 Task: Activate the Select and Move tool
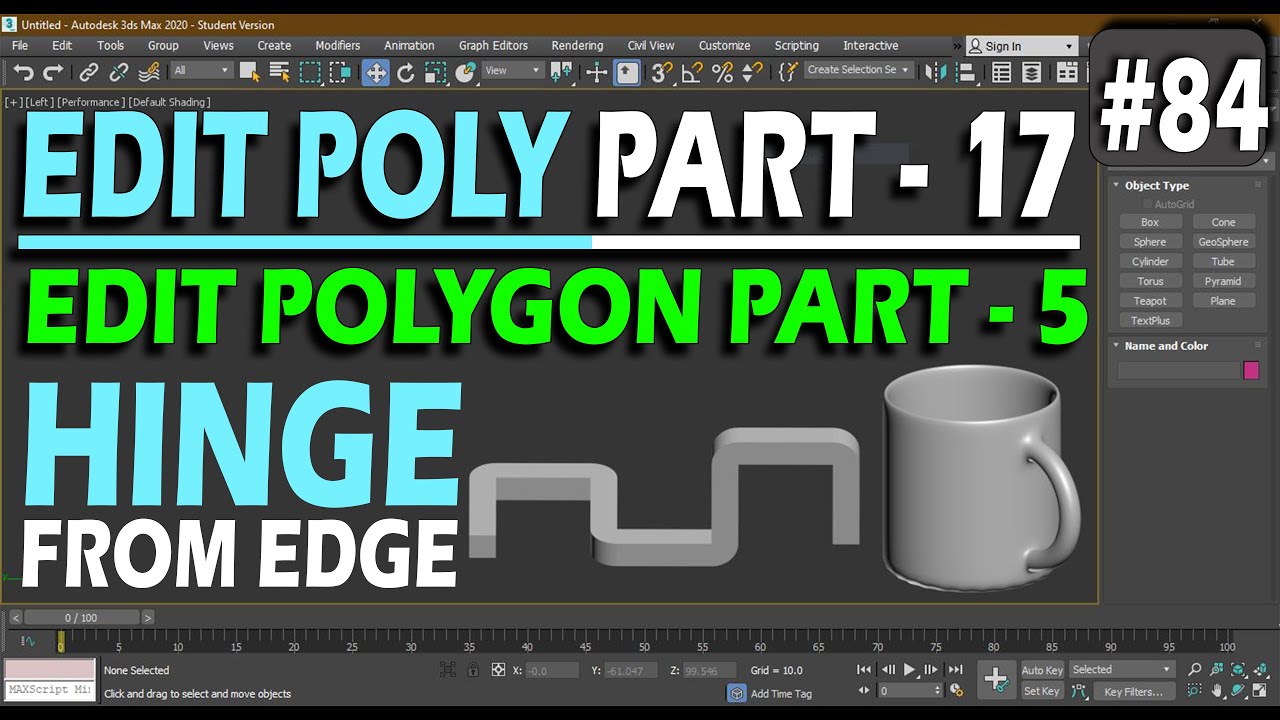(376, 72)
